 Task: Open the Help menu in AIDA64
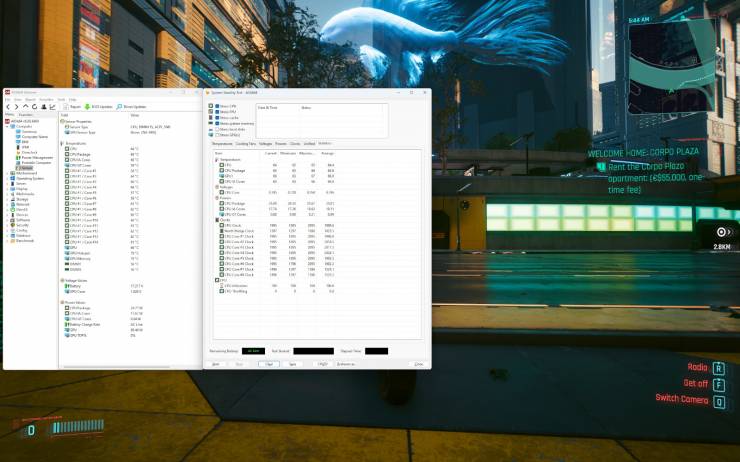pos(73,100)
